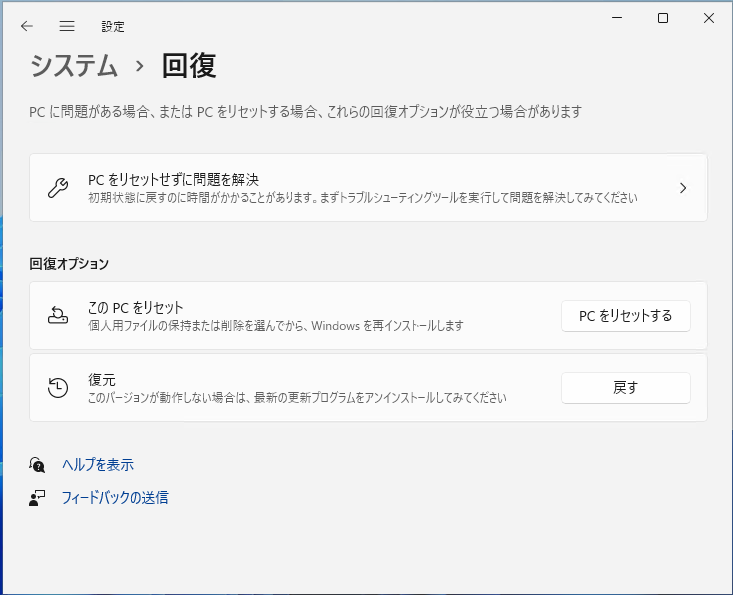Click the 設定 window title text
Image resolution: width=733 pixels, height=595 pixels.
113,27
